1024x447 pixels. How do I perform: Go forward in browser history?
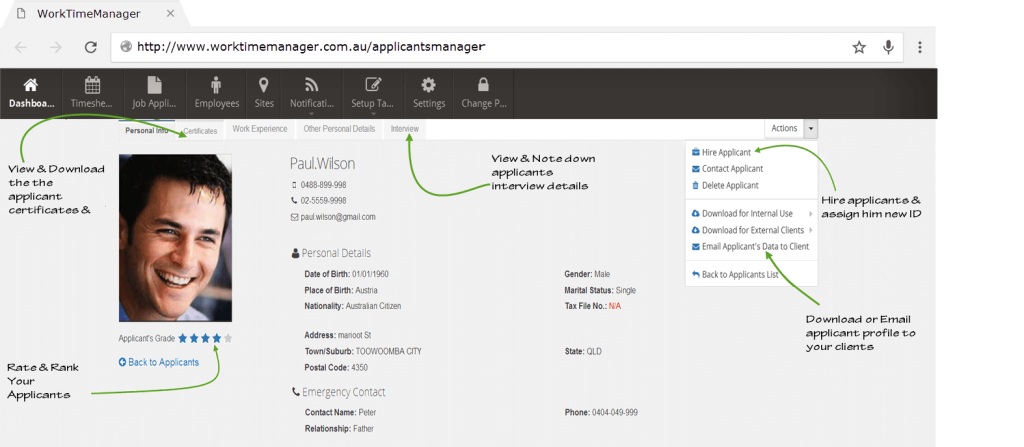[56, 47]
